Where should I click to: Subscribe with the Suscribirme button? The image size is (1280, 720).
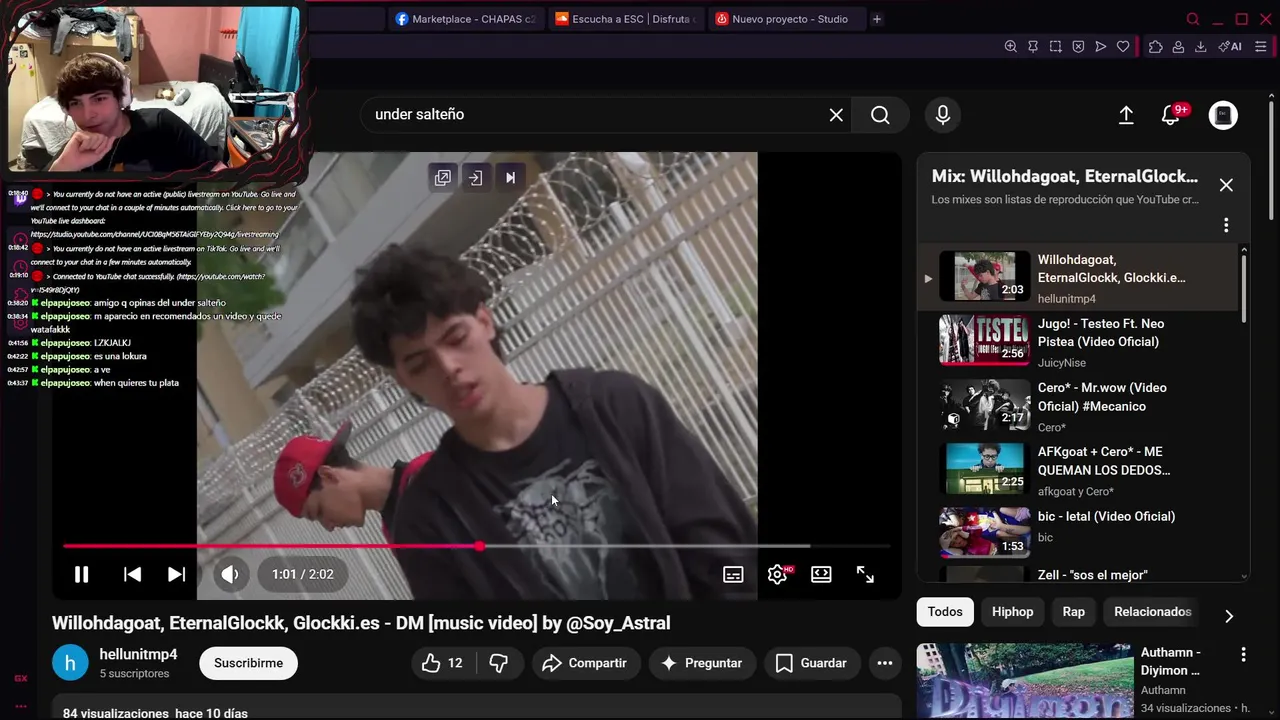(248, 663)
